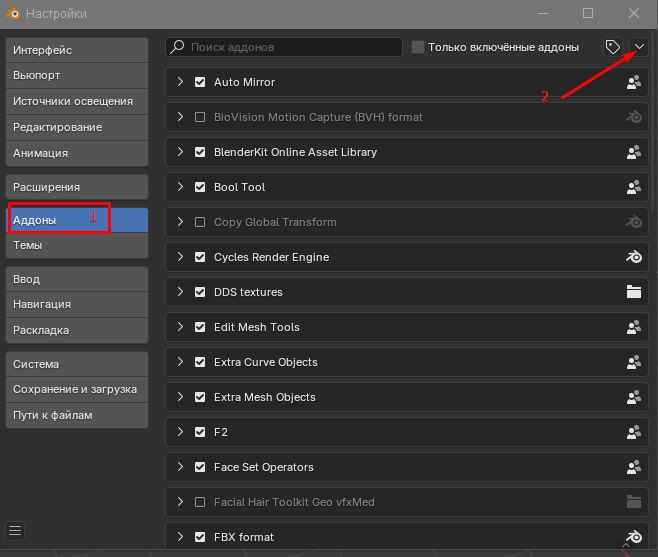Click the Blender icon on FBX format row

pyautogui.click(x=634, y=537)
